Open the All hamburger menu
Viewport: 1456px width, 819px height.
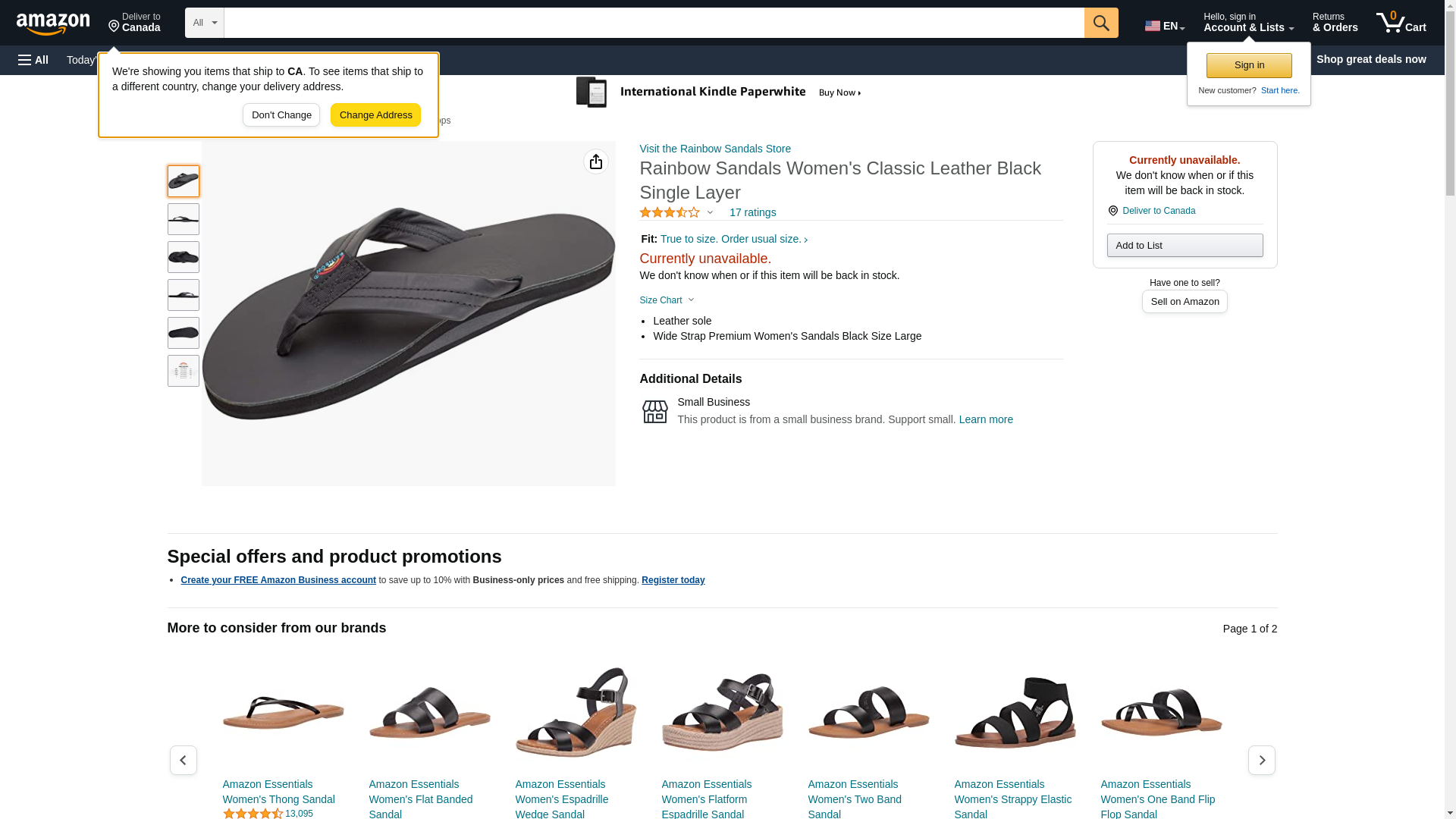33,60
